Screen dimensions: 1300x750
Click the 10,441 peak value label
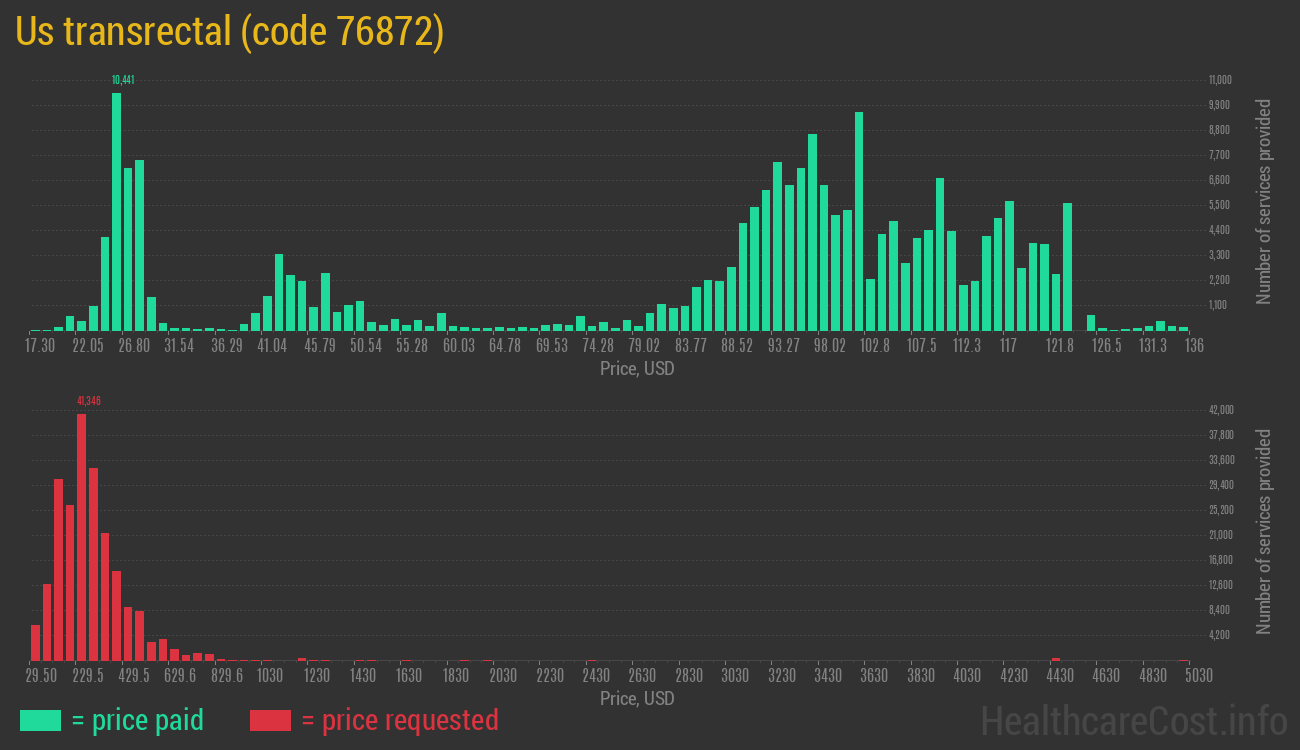[123, 80]
